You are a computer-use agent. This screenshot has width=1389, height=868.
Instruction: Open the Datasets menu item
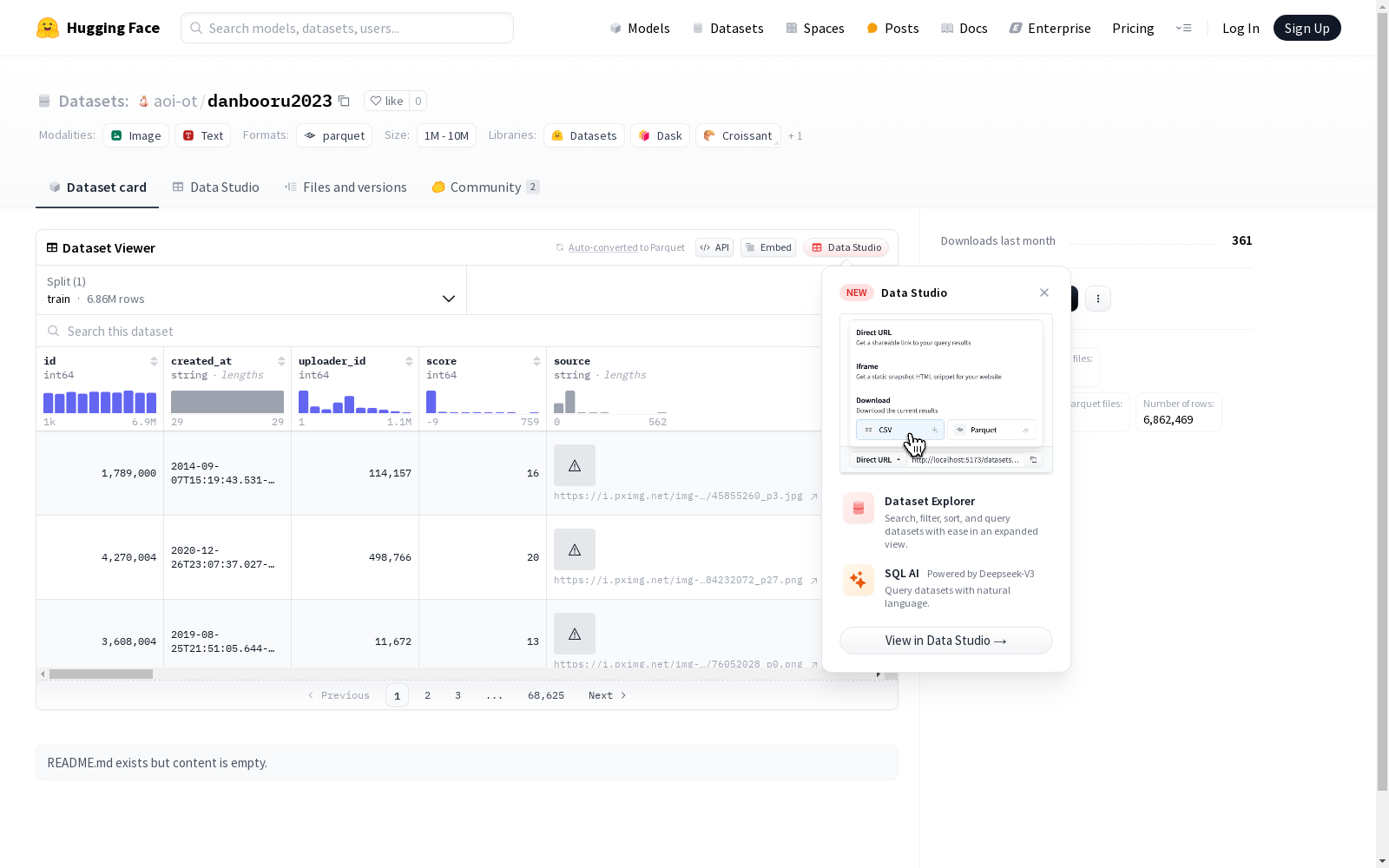point(727,28)
